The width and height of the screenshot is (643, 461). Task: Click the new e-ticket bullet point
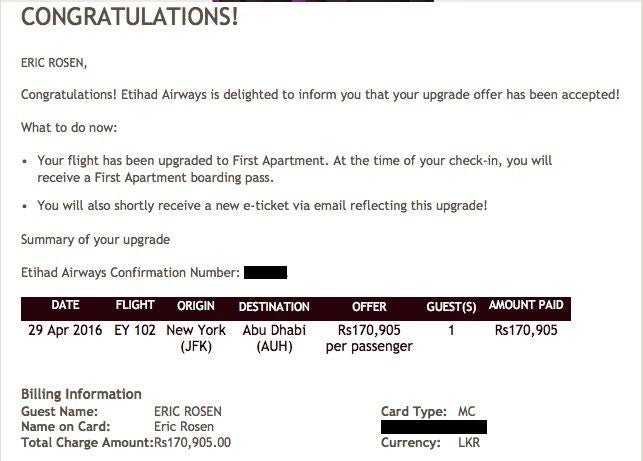pos(262,205)
